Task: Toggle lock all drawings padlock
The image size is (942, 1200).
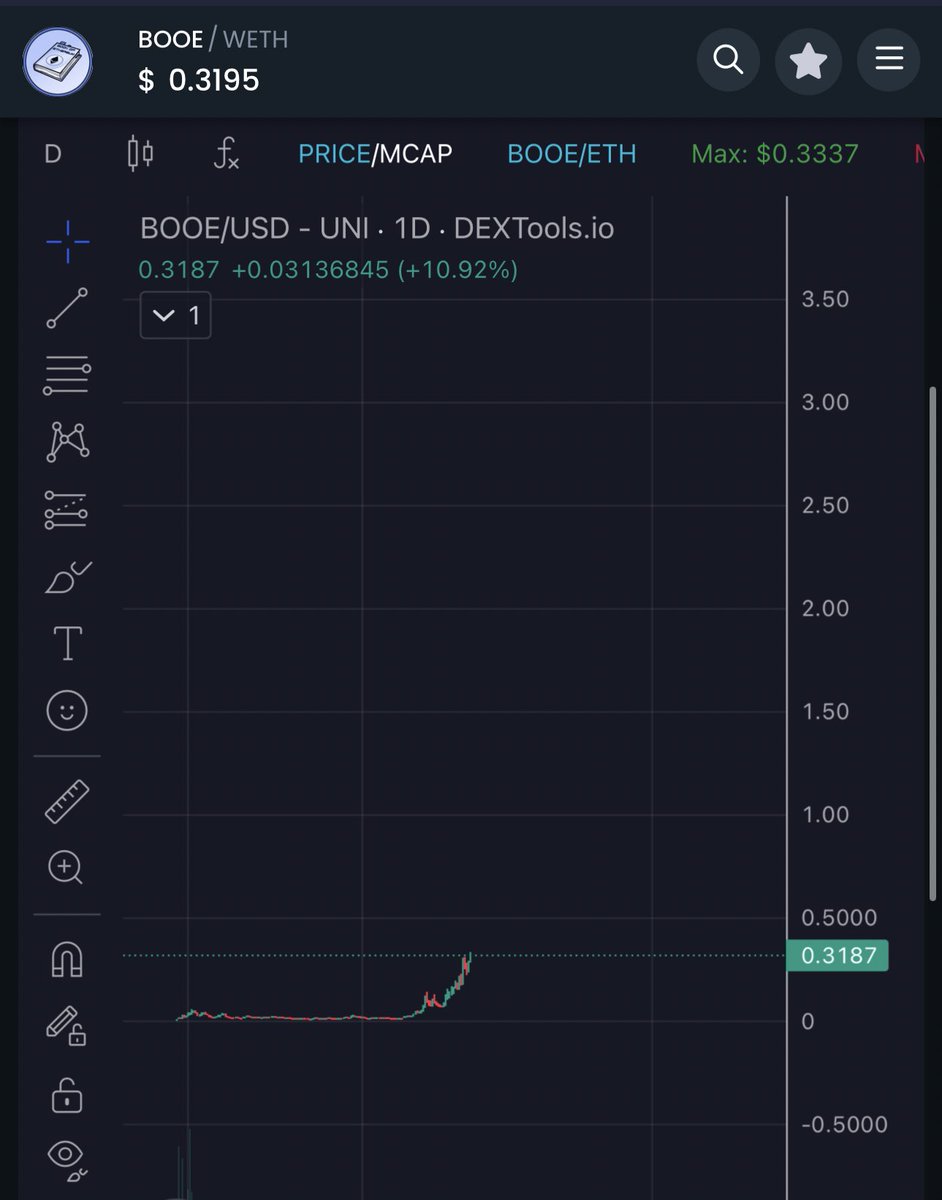Action: tap(67, 1095)
